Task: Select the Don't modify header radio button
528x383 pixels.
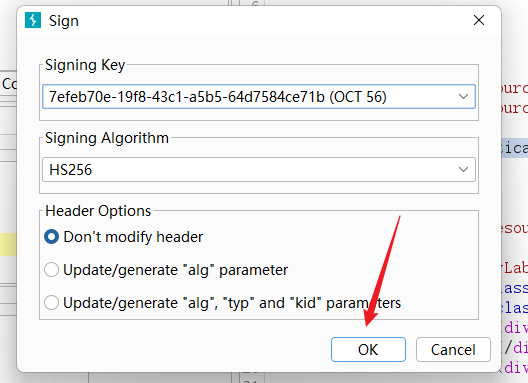Action: (x=52, y=237)
